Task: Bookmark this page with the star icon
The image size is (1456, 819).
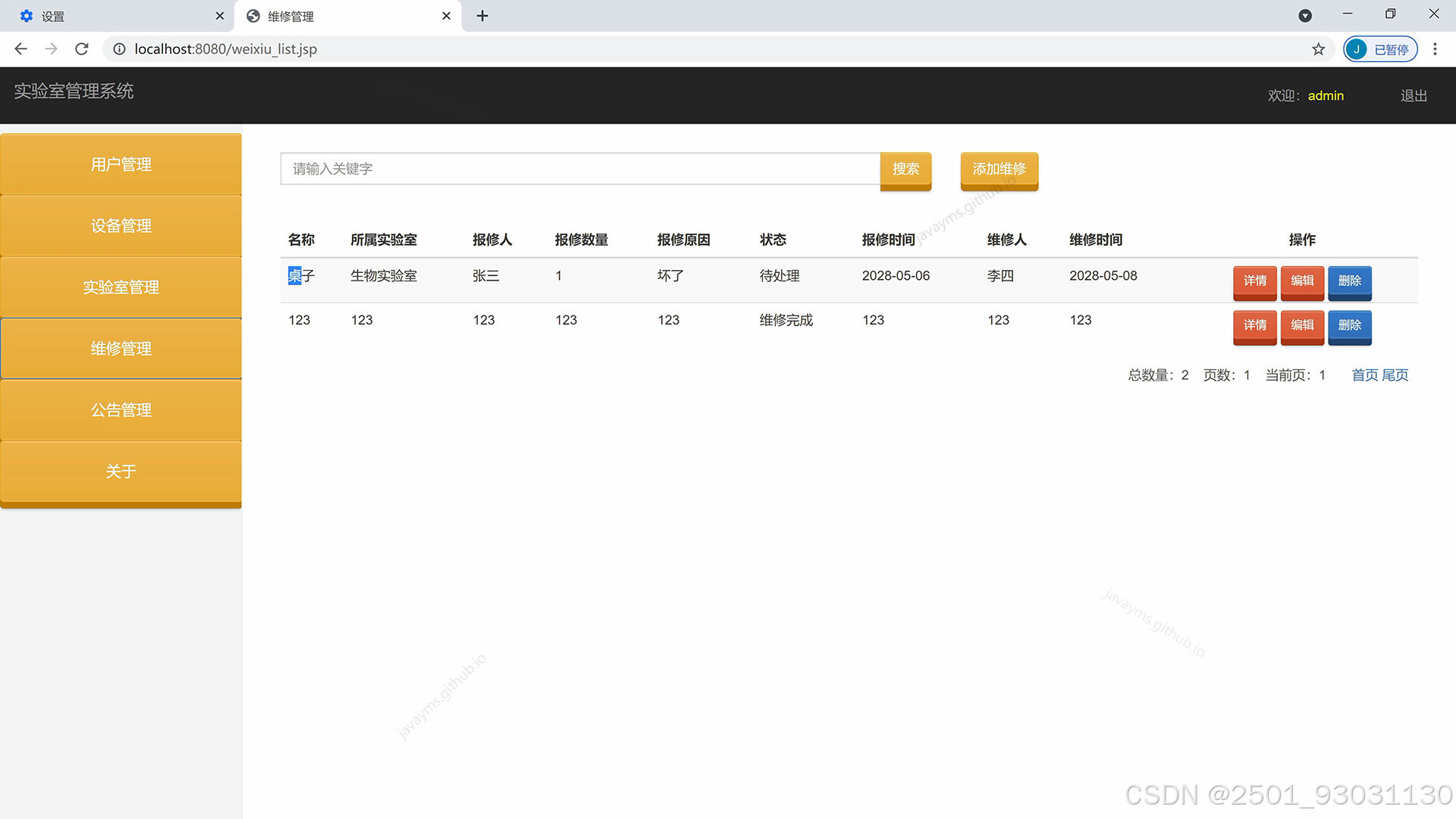Action: click(1319, 49)
